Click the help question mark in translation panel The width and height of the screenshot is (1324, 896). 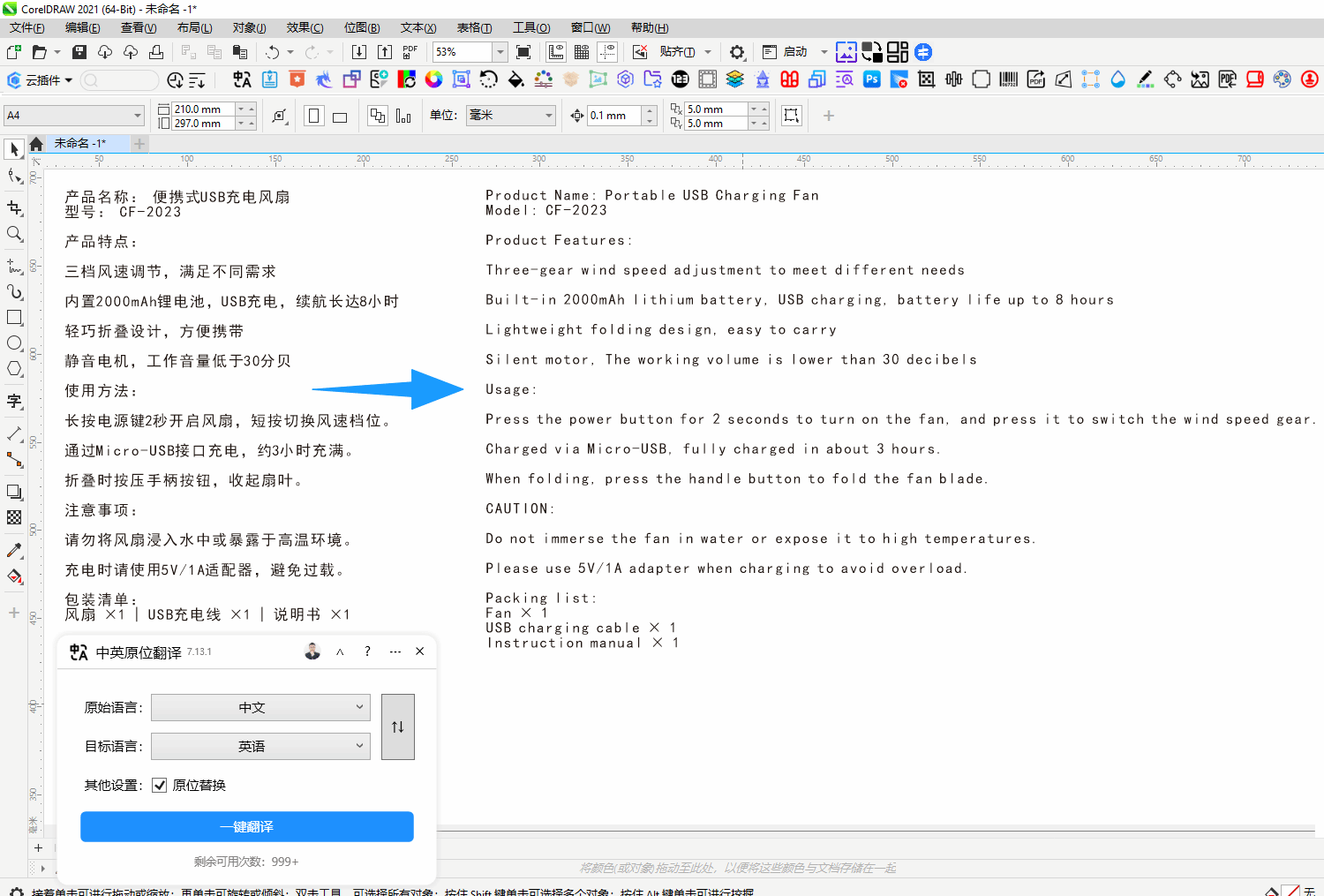point(367,651)
